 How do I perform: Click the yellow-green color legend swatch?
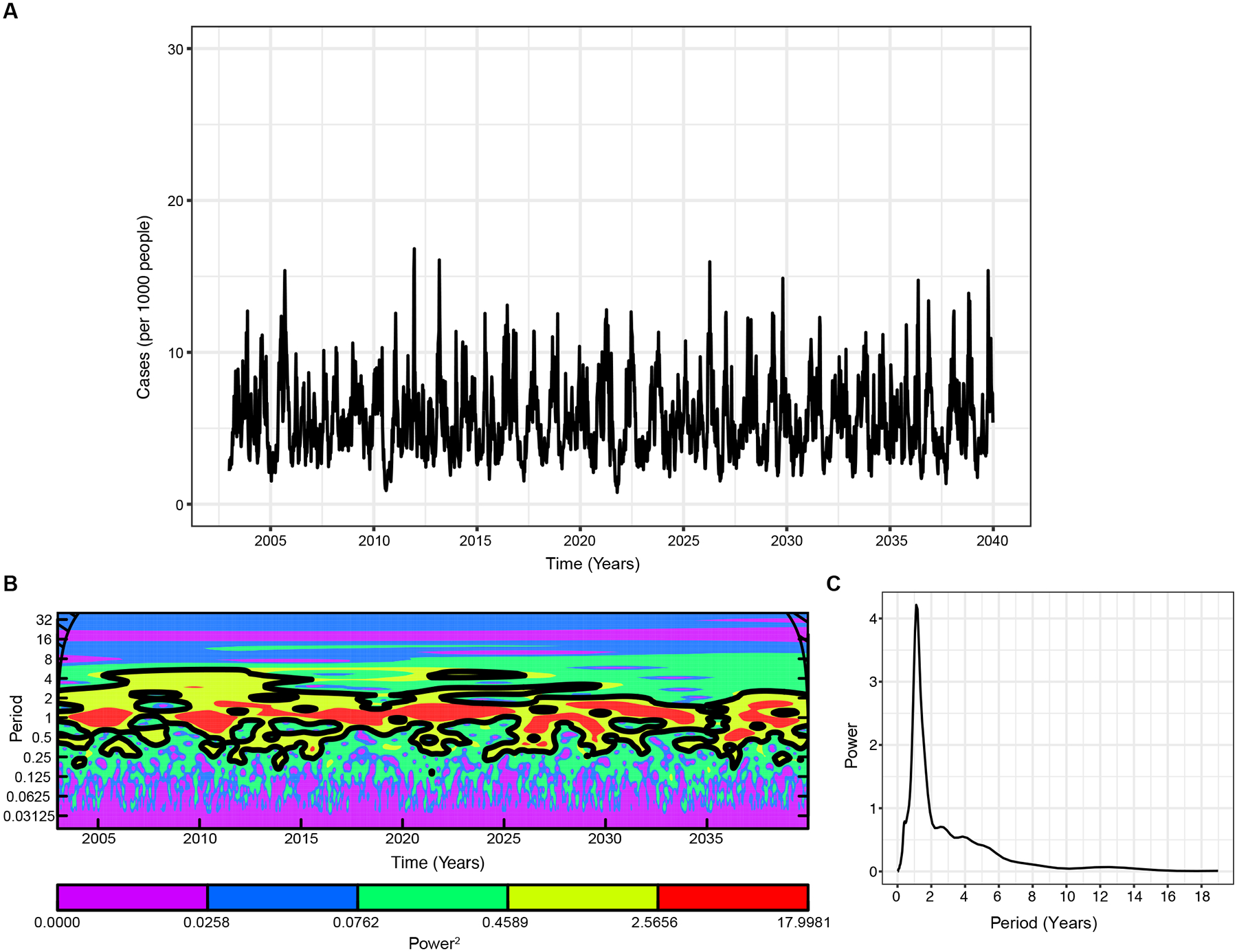(x=583, y=897)
